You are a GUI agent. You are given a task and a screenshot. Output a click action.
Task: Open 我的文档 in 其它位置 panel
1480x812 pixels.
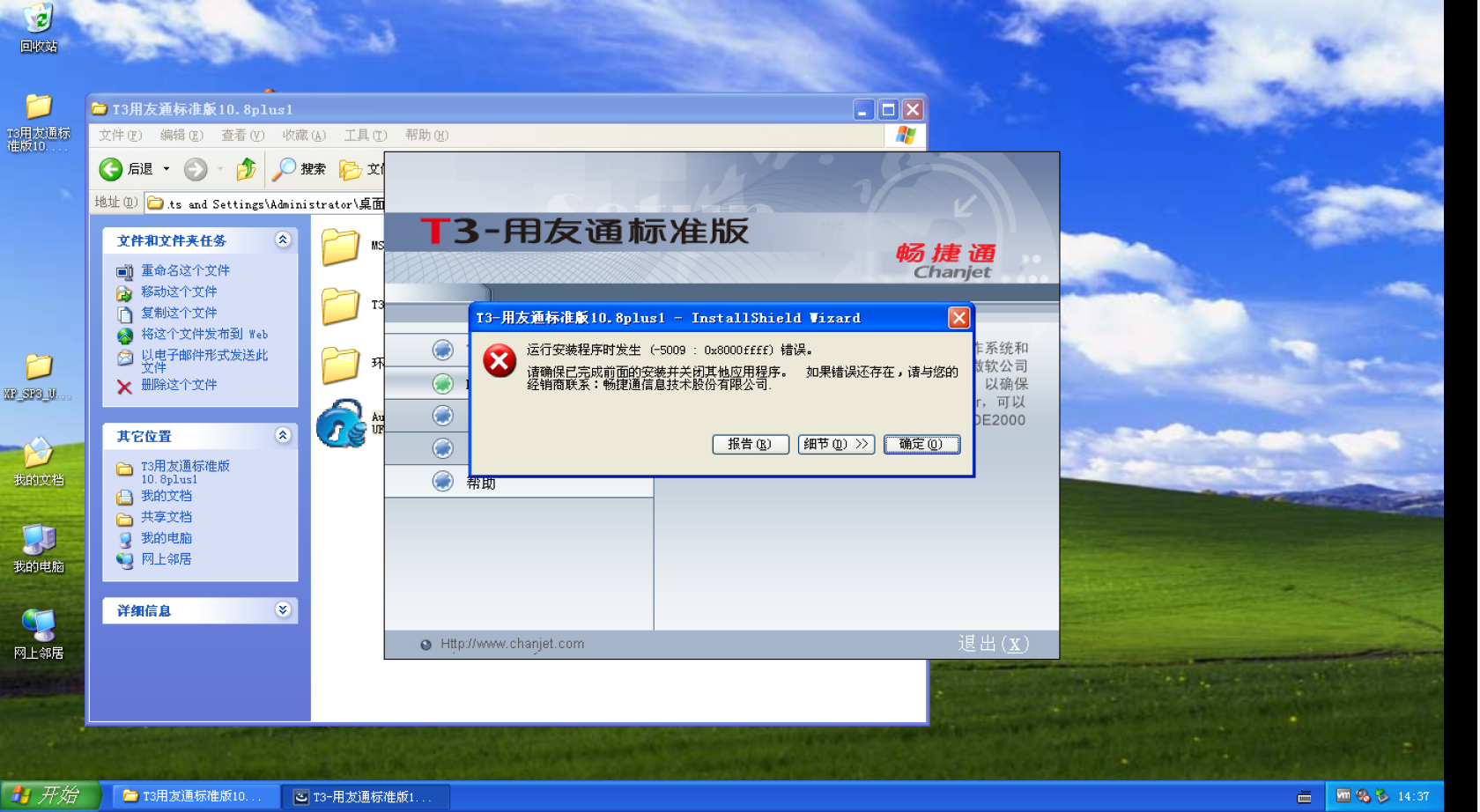coord(166,496)
